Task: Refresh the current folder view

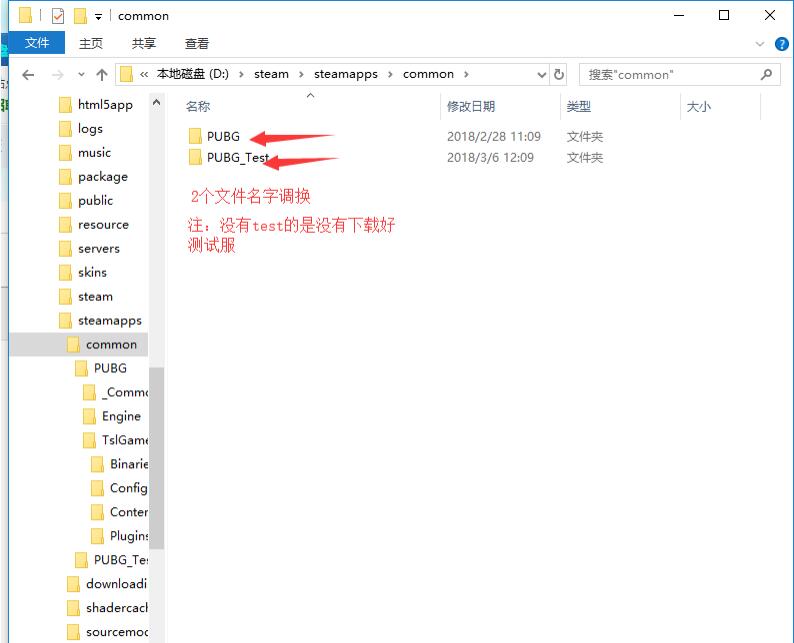Action: [x=559, y=74]
